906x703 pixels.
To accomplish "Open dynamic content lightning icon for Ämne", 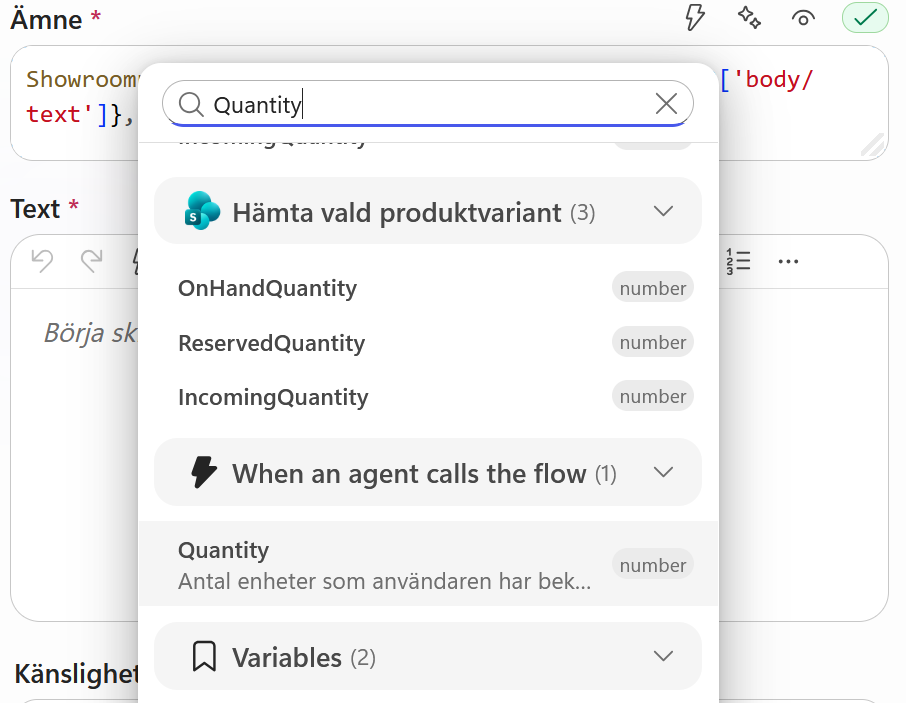I will click(695, 18).
